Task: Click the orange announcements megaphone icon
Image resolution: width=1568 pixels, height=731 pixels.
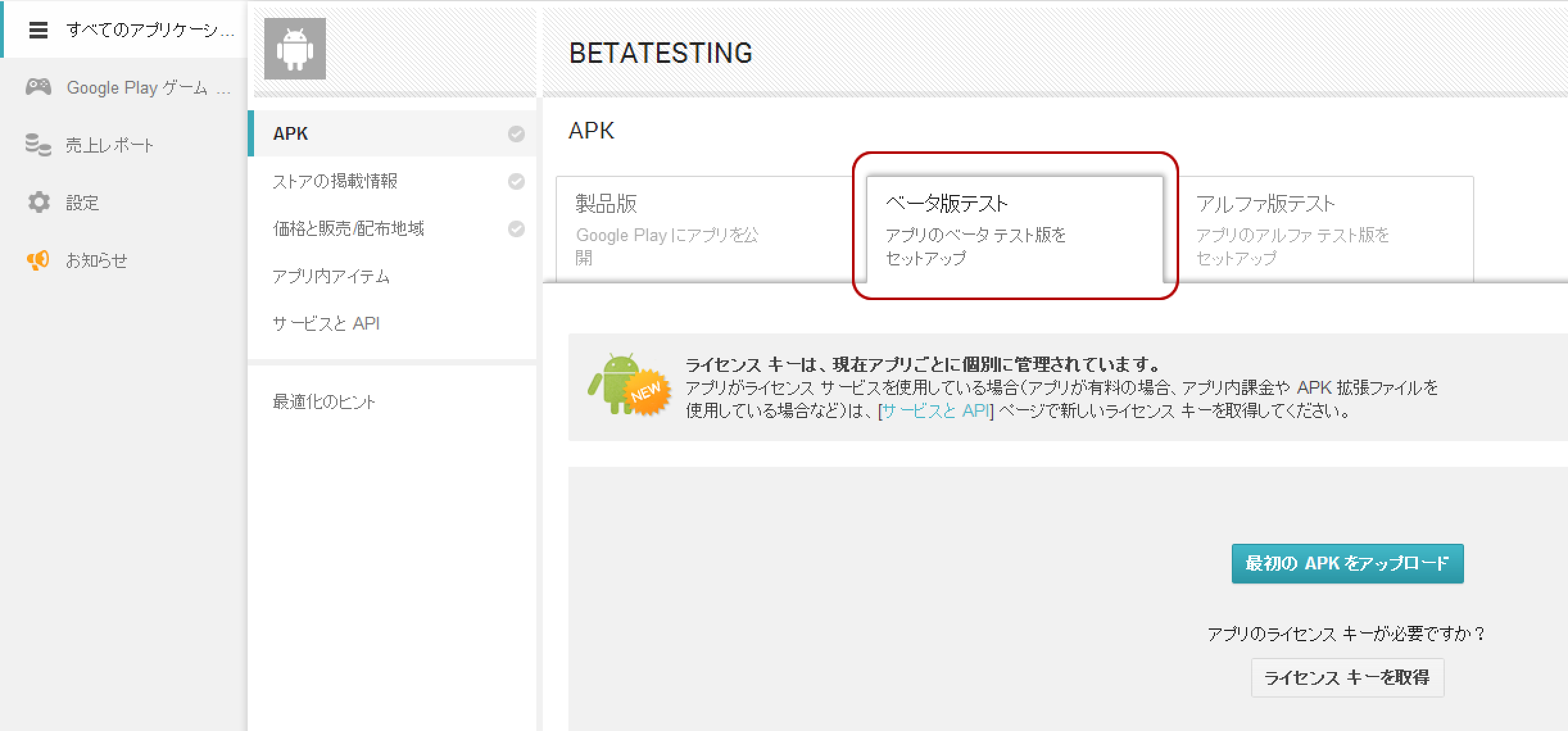Action: pyautogui.click(x=38, y=260)
